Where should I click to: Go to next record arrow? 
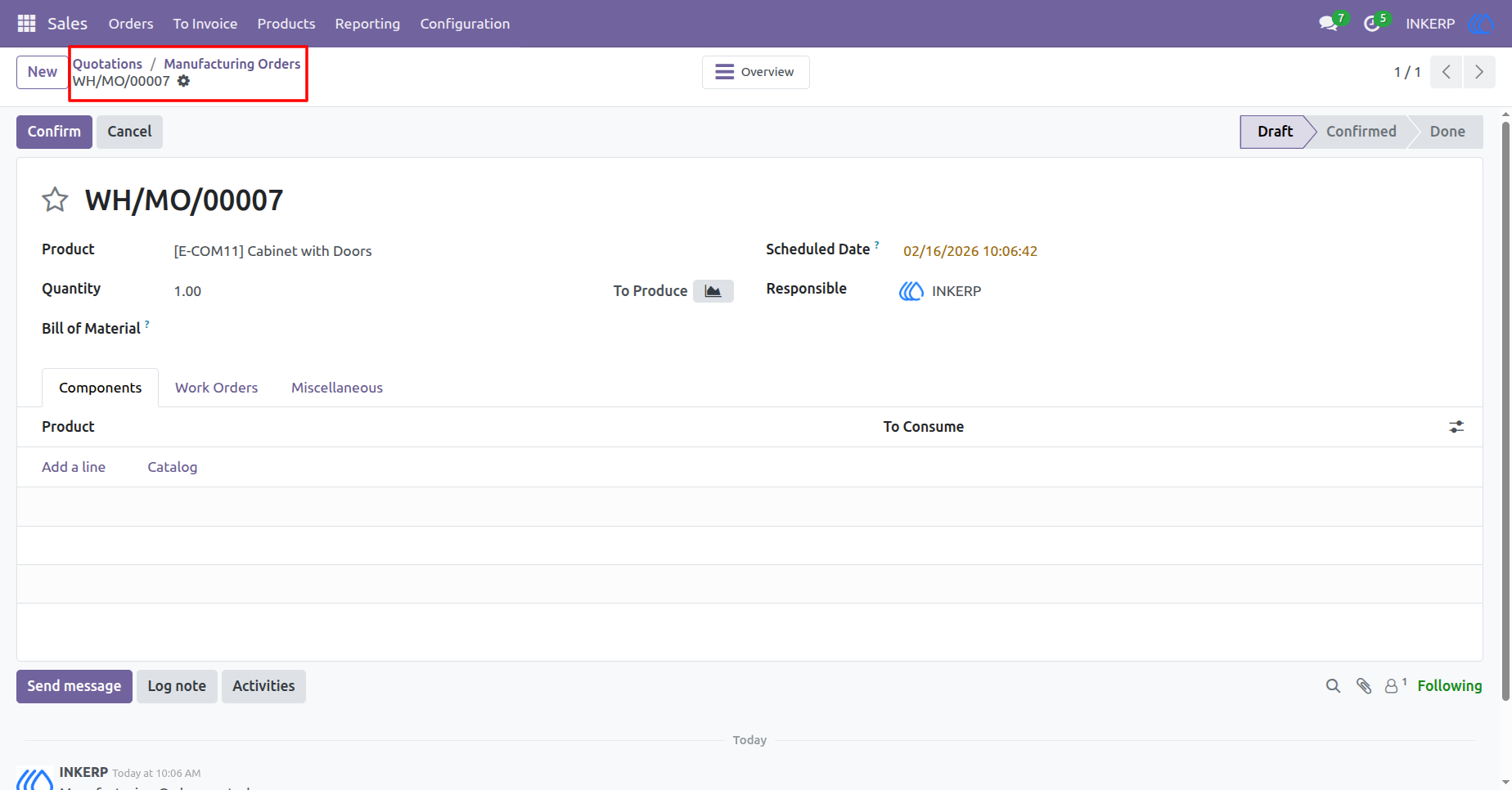[1479, 72]
